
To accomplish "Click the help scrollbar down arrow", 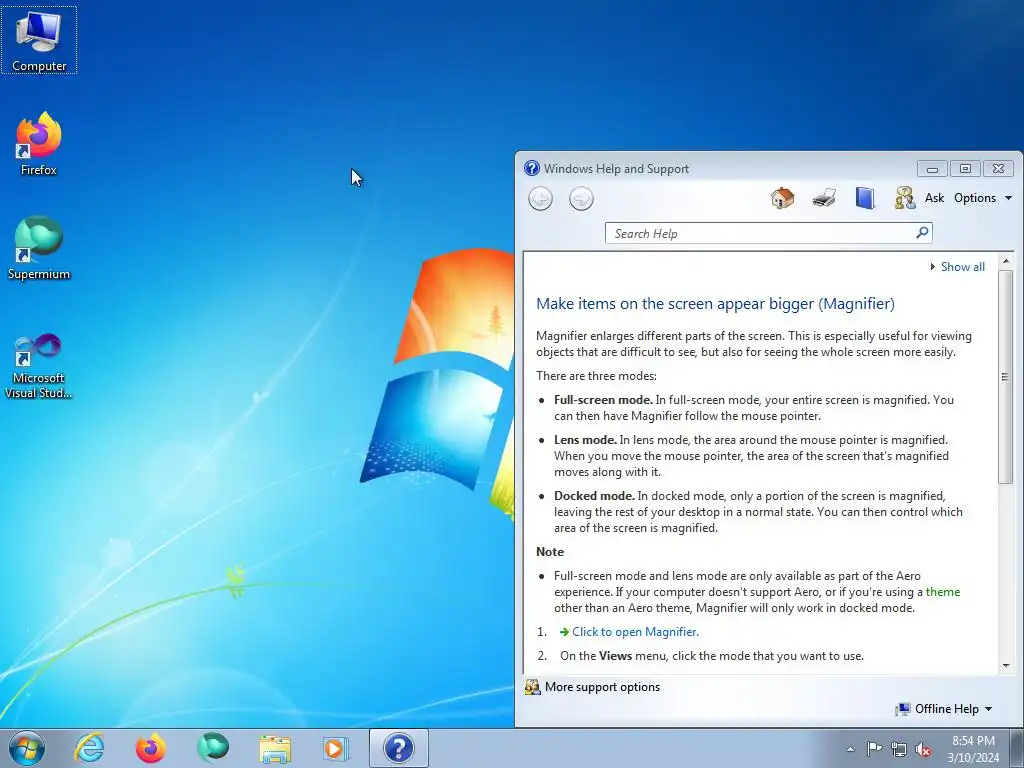I will pos(1006,665).
